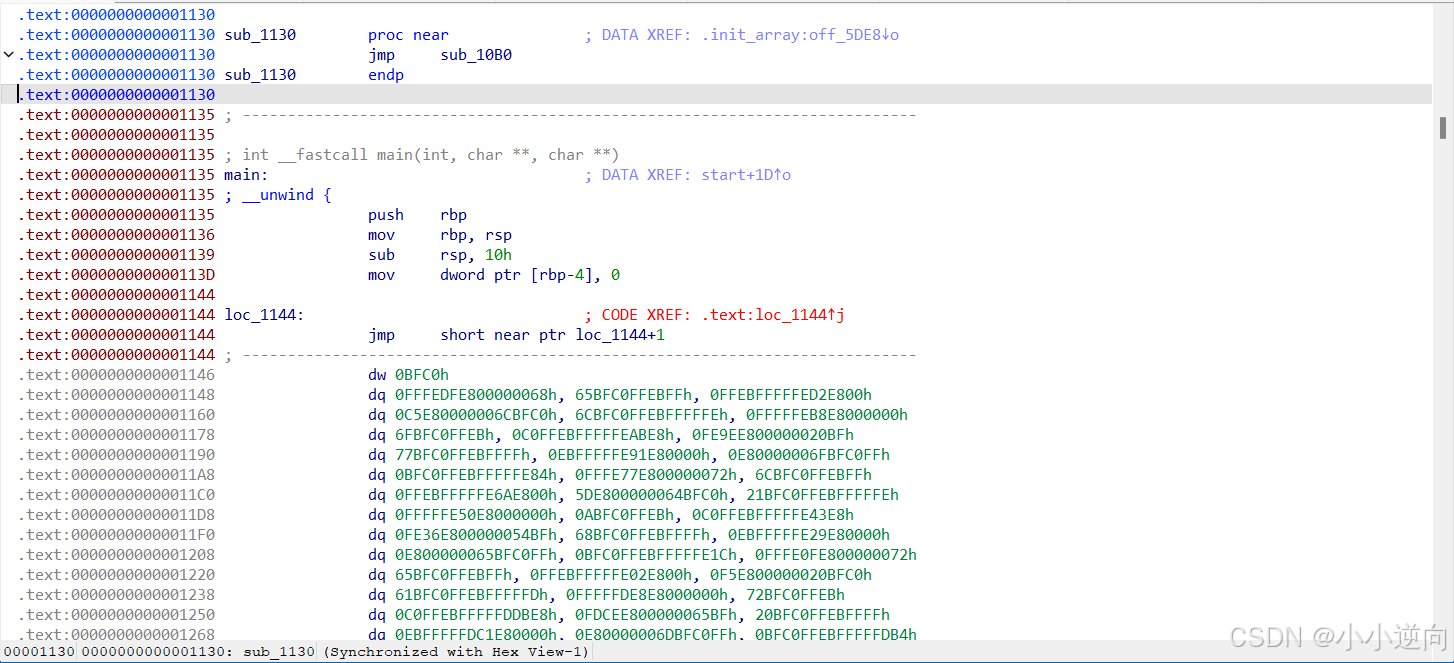This screenshot has width=1454, height=663.
Task: Collapse the sub_1130 function using its chevron
Action: pyautogui.click(x=8, y=54)
